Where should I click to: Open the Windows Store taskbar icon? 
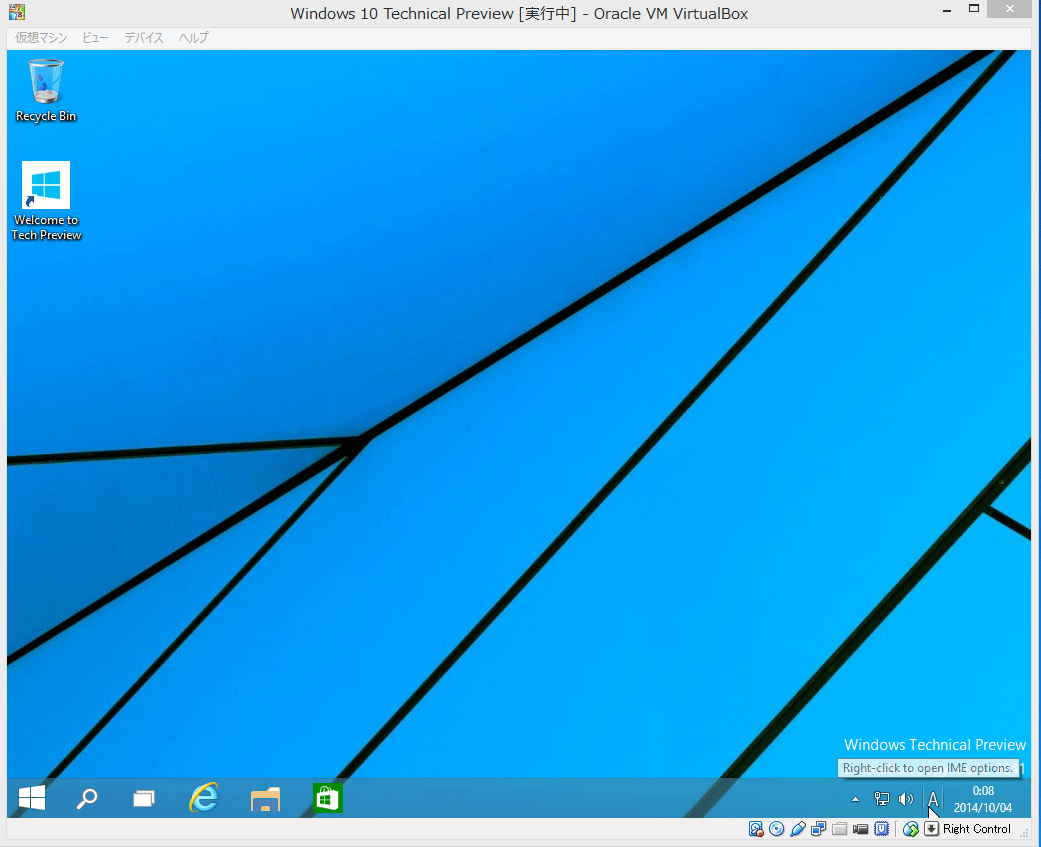coord(328,798)
